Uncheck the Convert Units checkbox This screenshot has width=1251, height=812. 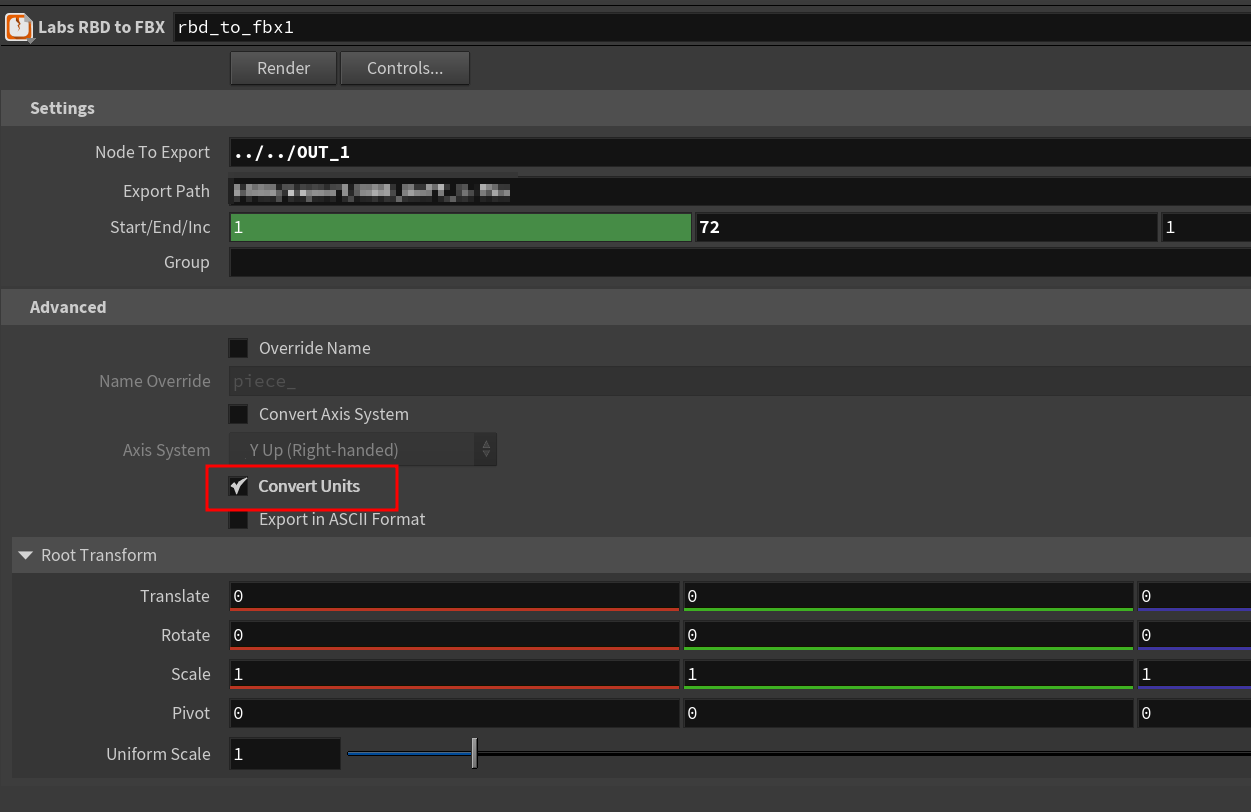click(238, 486)
